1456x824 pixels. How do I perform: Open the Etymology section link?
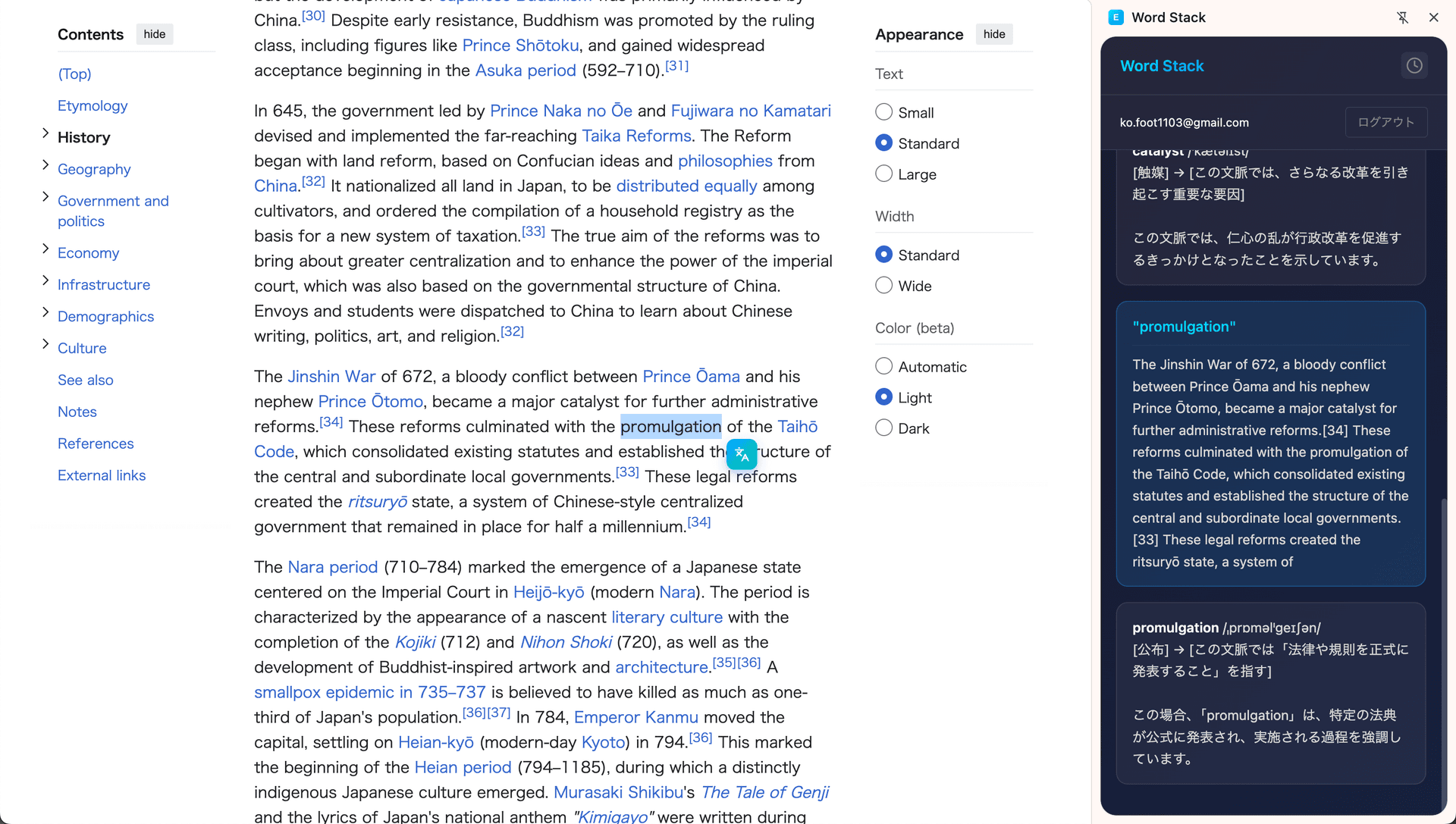click(93, 105)
